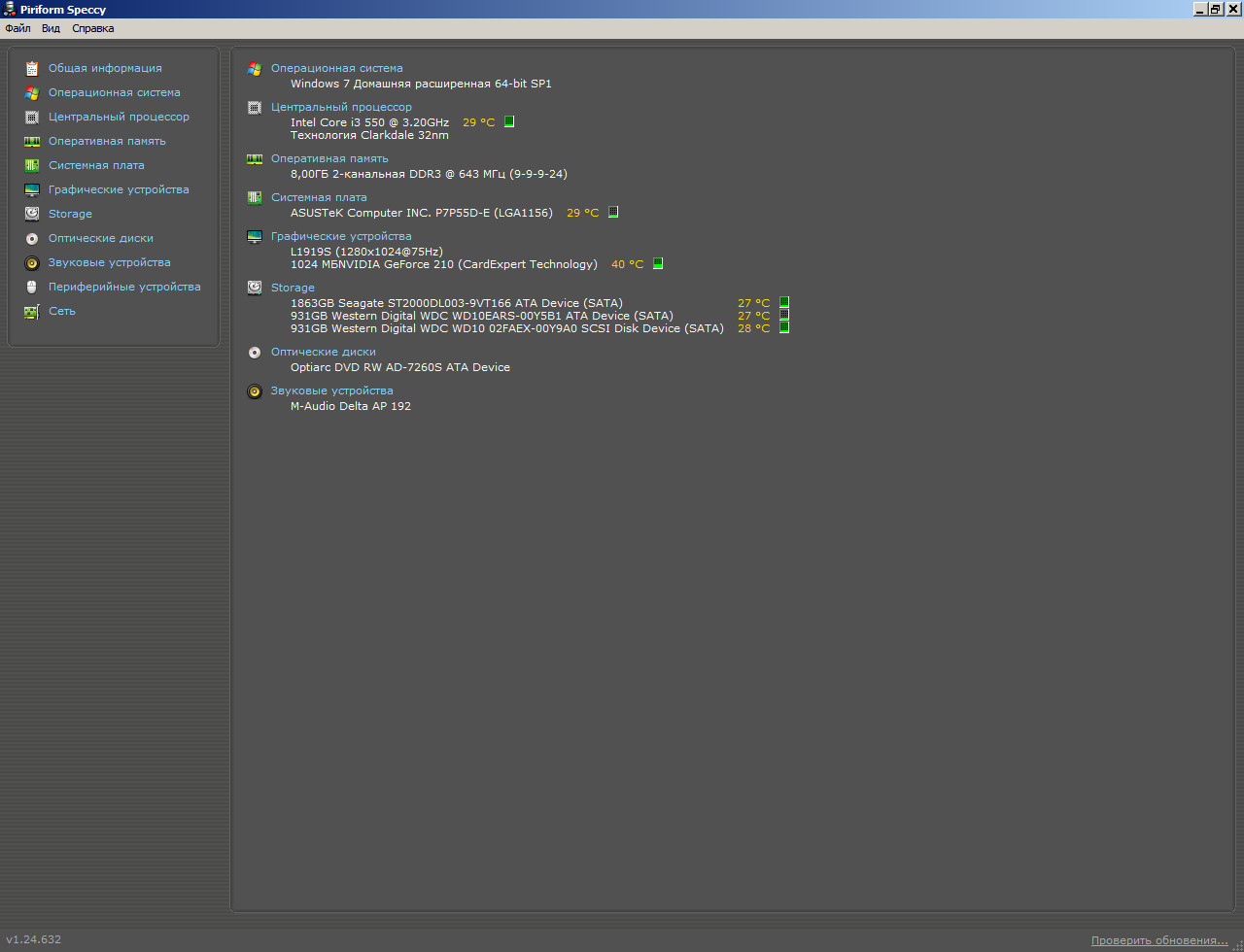Click the Проверить обновления link
Screen dimensions: 1244x952
coord(1159,940)
